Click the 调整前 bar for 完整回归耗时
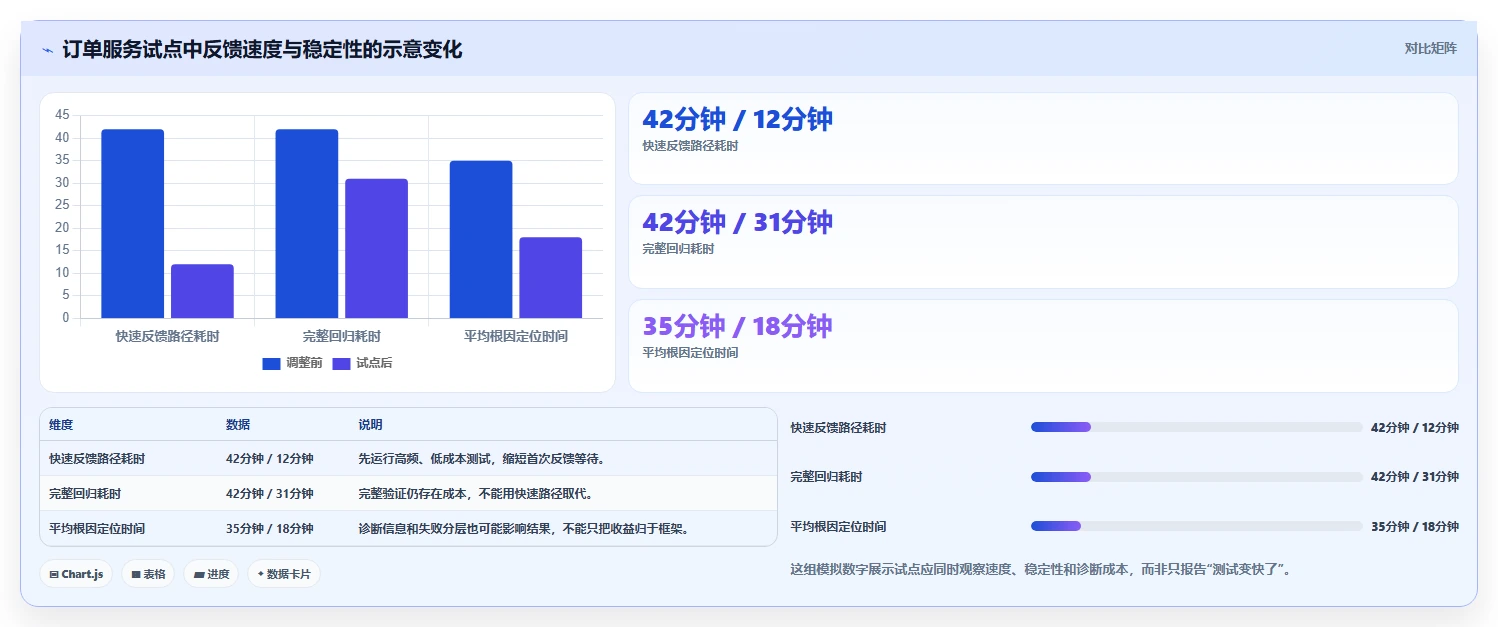The width and height of the screenshot is (1498, 627). (x=307, y=224)
